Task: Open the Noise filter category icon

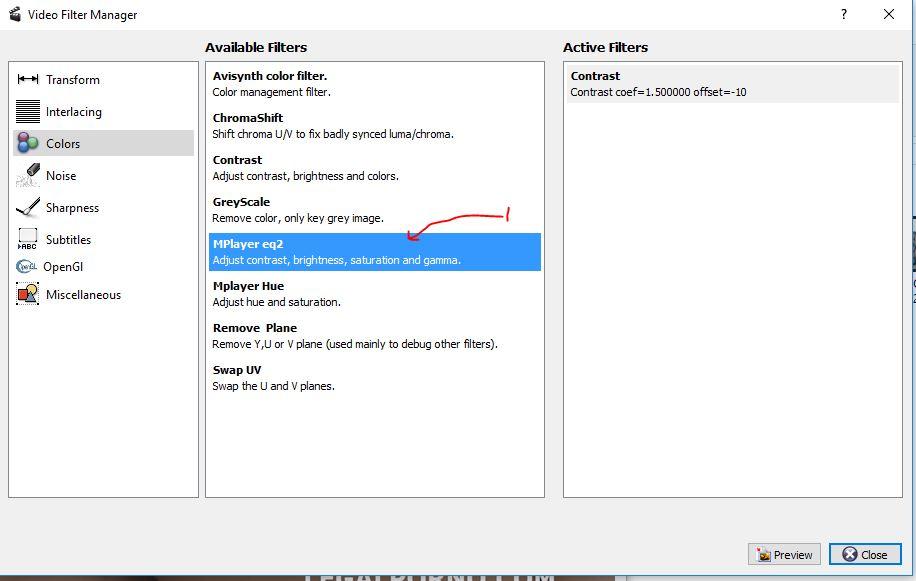Action: 28,177
